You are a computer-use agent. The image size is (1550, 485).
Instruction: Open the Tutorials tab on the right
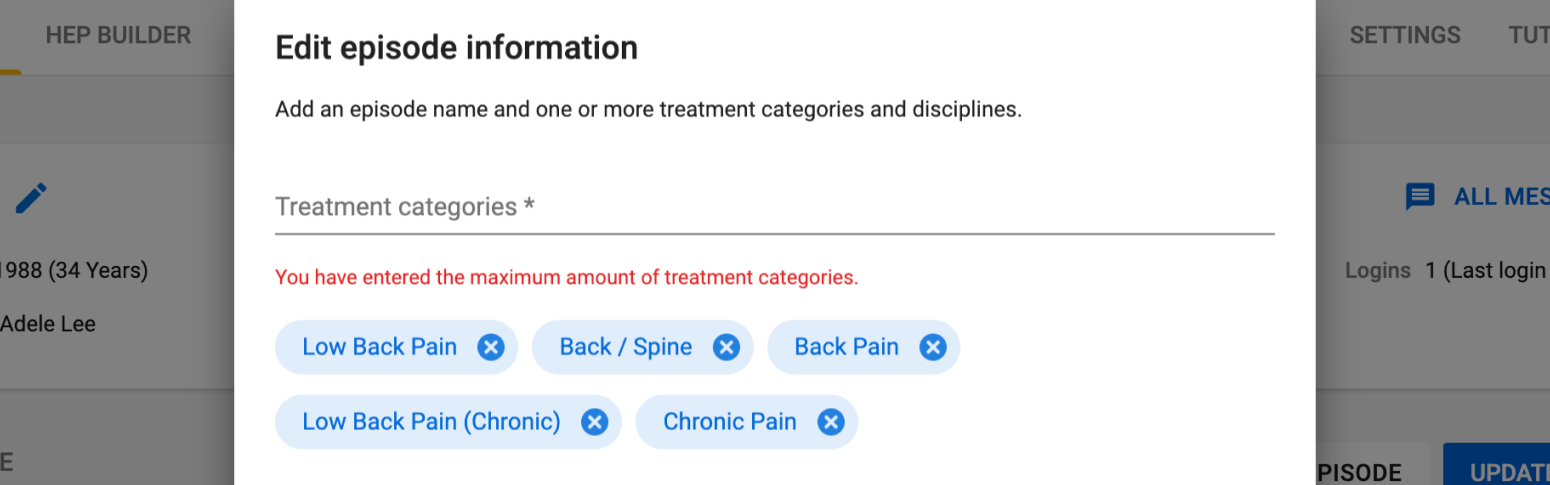tap(1529, 35)
